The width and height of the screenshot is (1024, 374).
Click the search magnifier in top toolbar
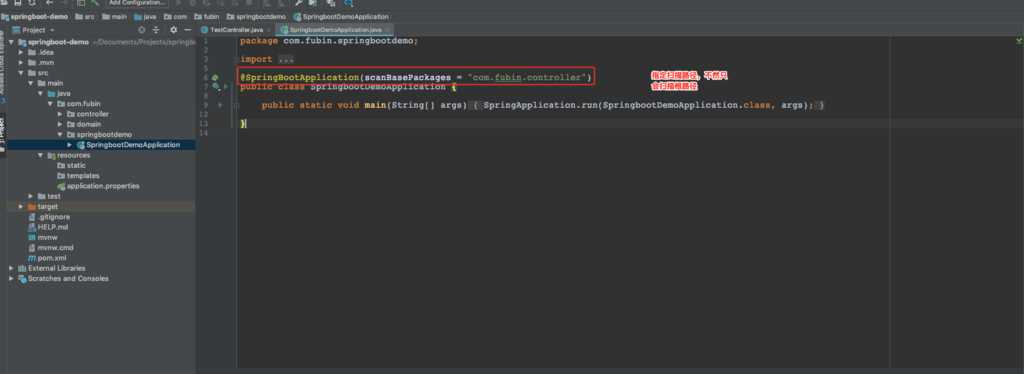348,3
